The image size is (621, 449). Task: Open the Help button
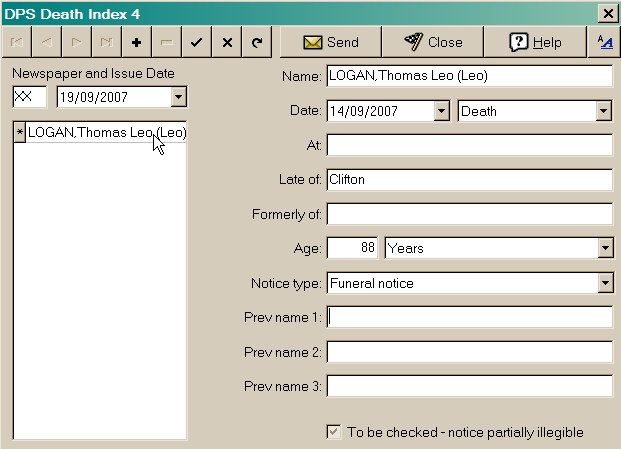[535, 42]
